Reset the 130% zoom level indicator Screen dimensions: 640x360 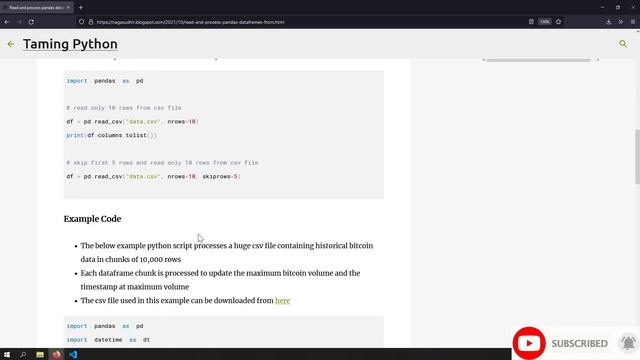(544, 22)
